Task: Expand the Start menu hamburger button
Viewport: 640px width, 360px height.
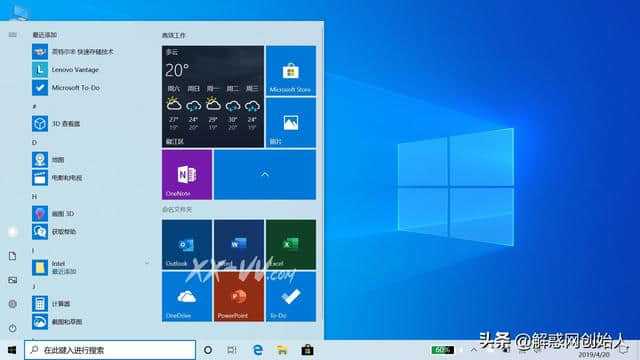Action: (12, 35)
